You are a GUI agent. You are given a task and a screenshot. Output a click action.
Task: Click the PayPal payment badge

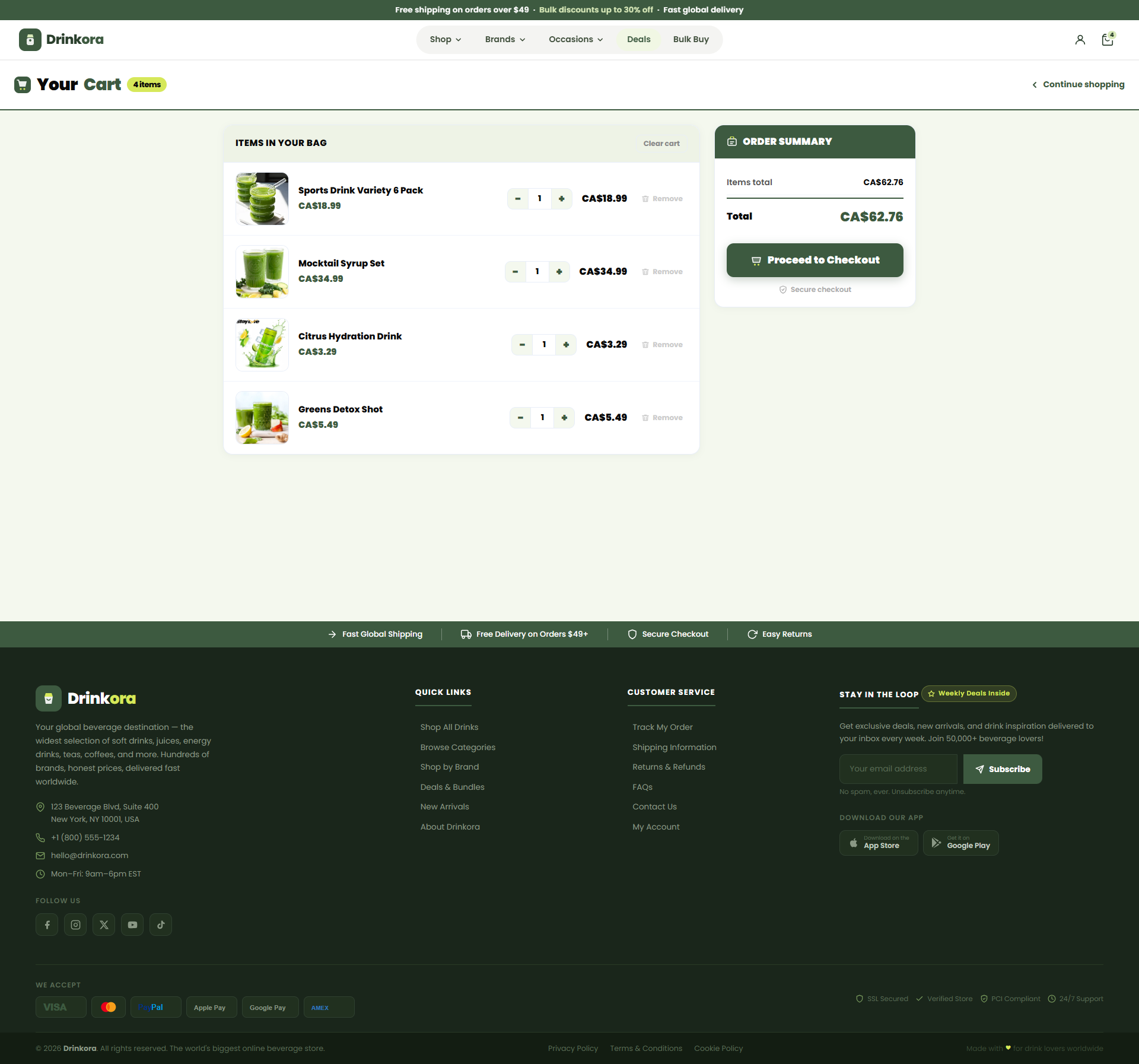pyautogui.click(x=156, y=1007)
